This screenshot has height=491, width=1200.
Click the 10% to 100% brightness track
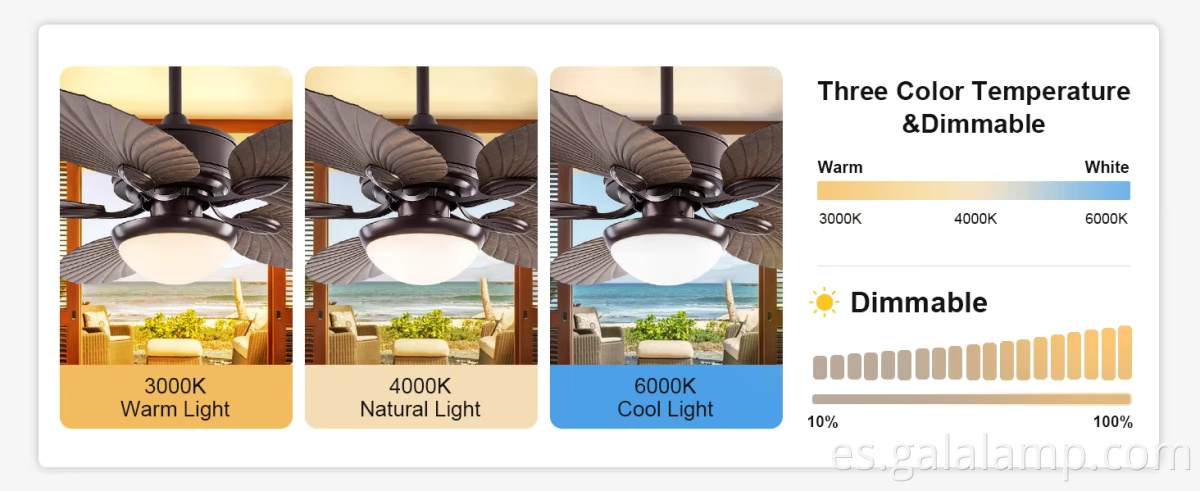point(972,399)
